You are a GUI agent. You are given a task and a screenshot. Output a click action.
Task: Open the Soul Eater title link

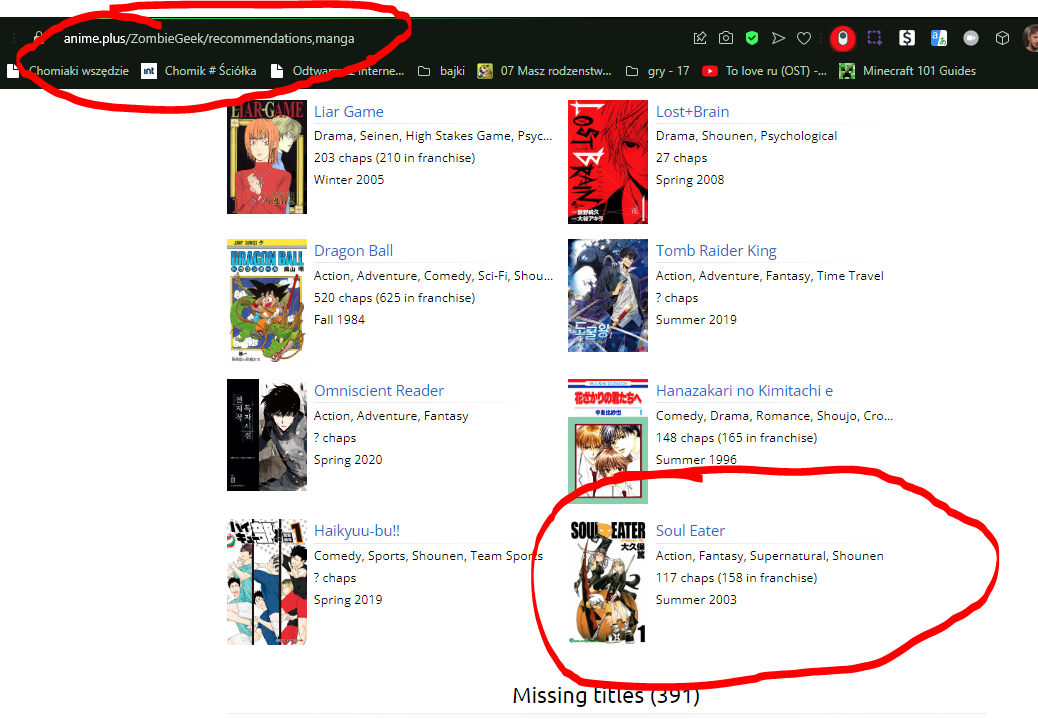690,531
